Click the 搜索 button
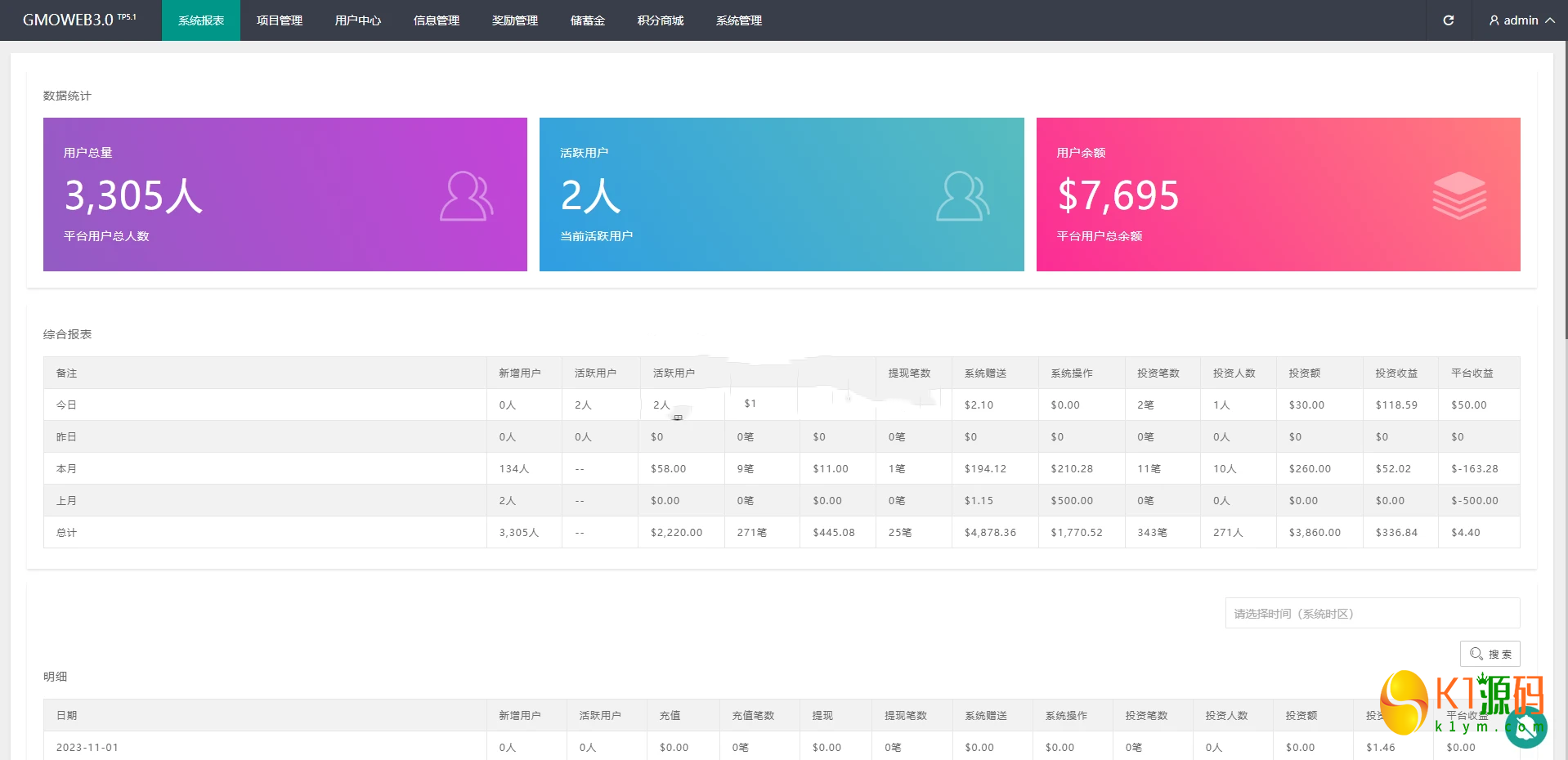Viewport: 1568px width, 760px height. click(x=1490, y=654)
